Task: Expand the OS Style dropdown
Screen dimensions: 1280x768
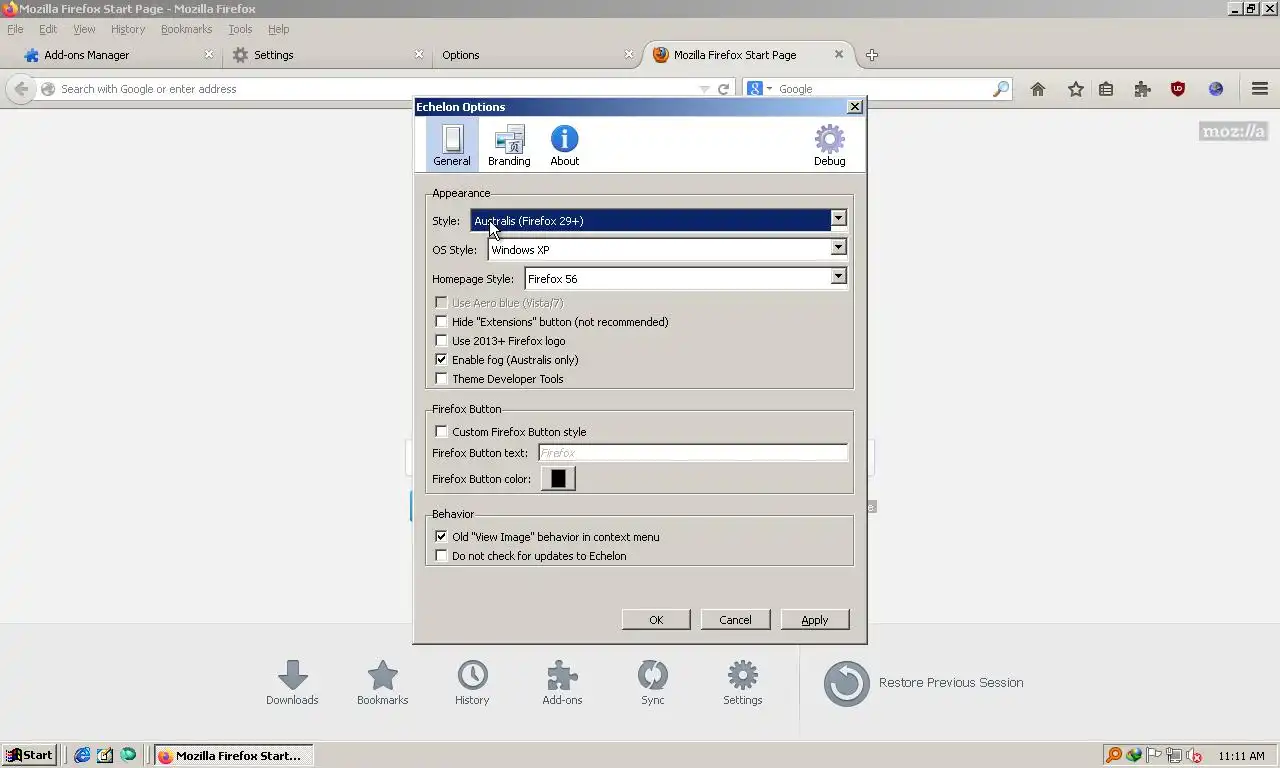Action: (838, 248)
